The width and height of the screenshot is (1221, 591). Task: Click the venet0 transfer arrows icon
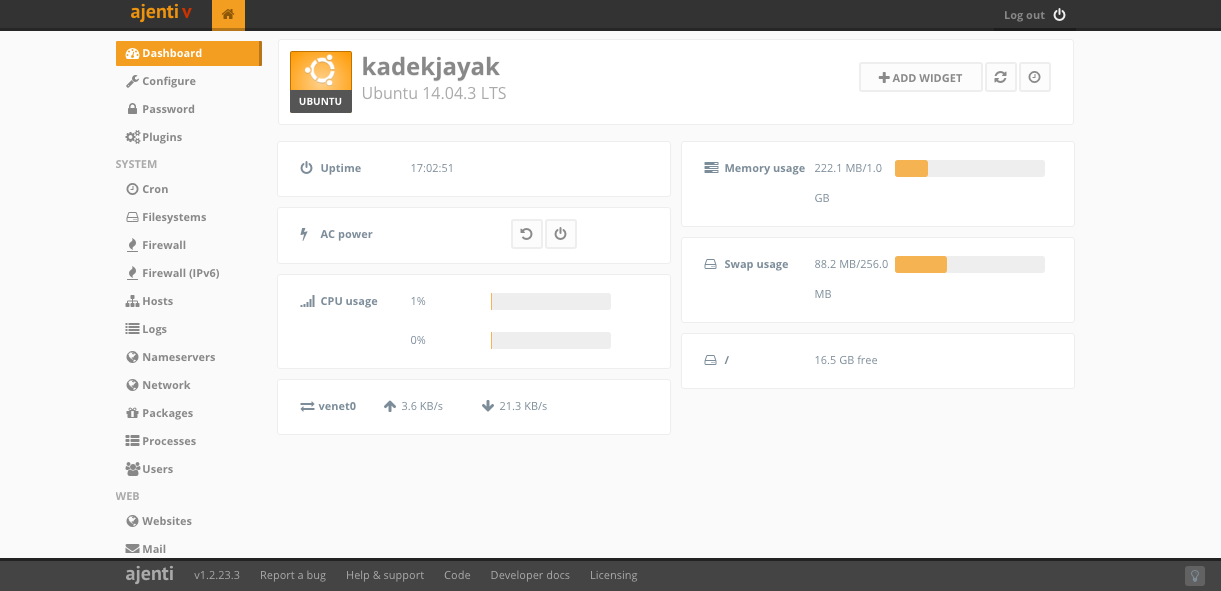(x=307, y=407)
